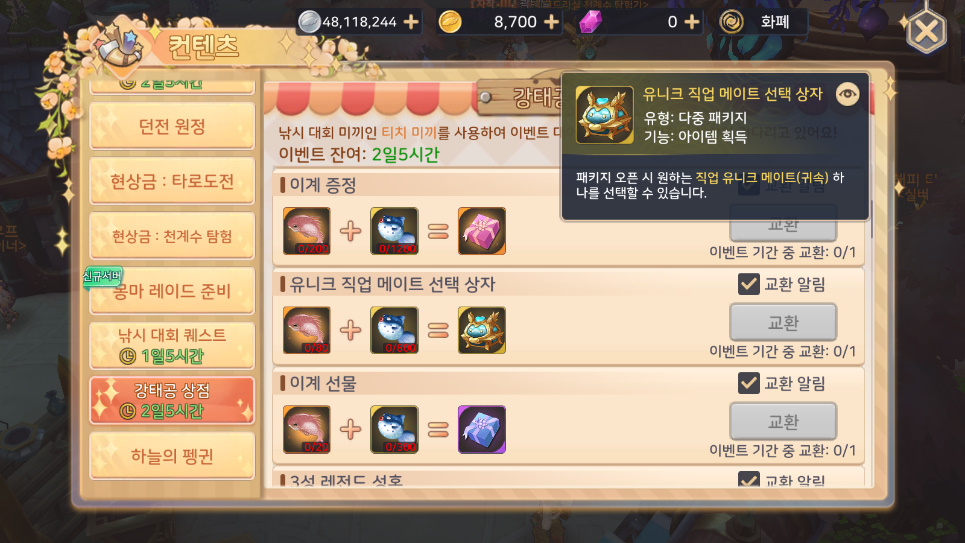
Task: Add gold coins with the plus icon
Action: point(551,22)
